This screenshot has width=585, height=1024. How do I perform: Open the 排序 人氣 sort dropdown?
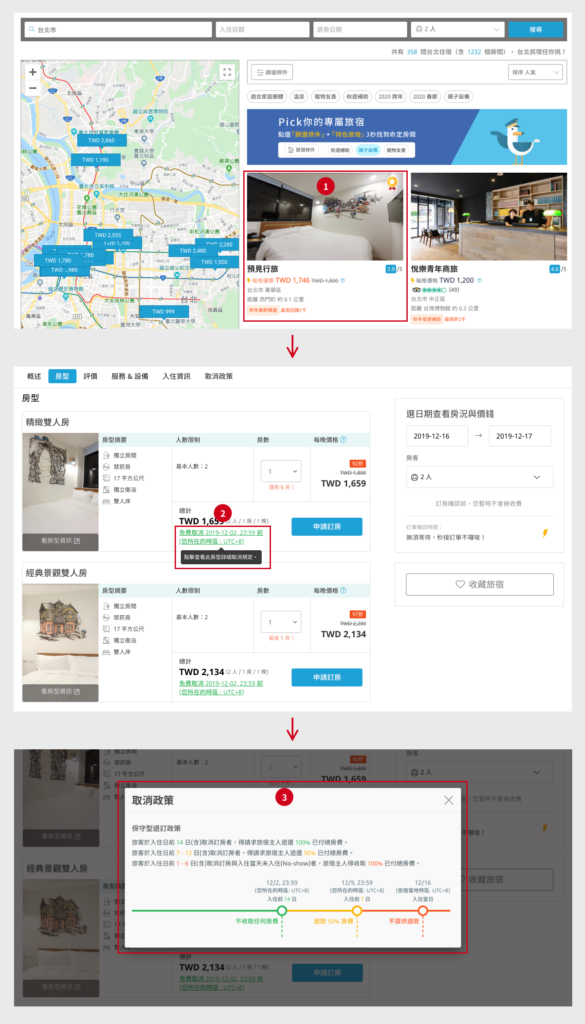[535, 72]
